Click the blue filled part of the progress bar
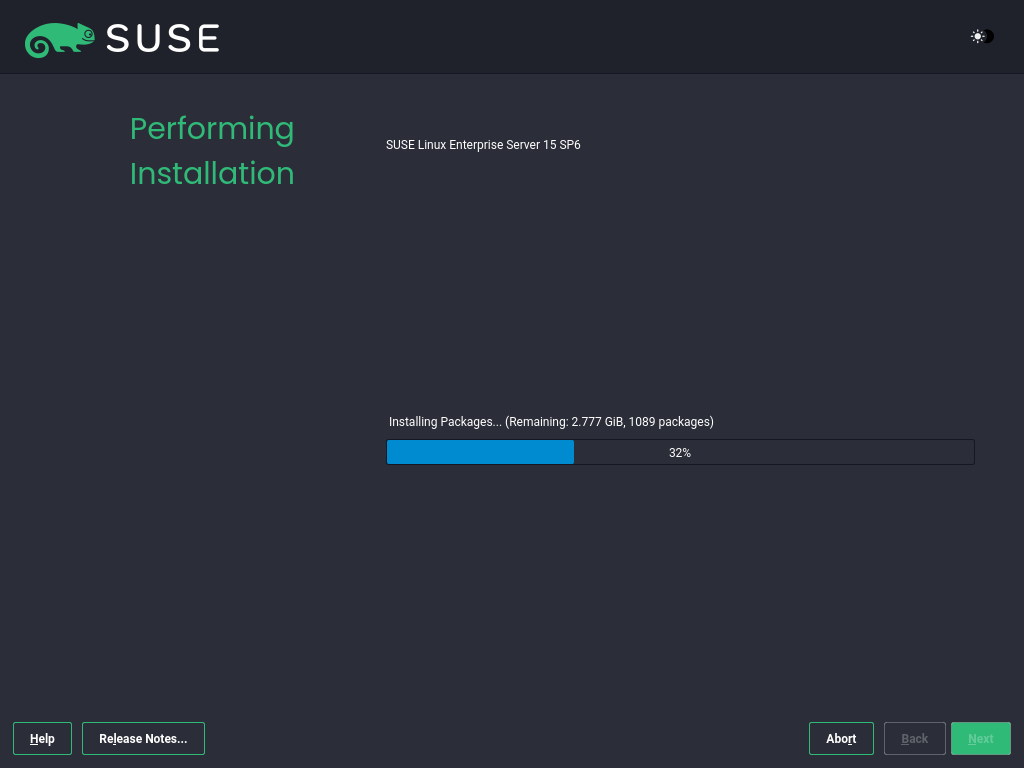 coord(480,452)
